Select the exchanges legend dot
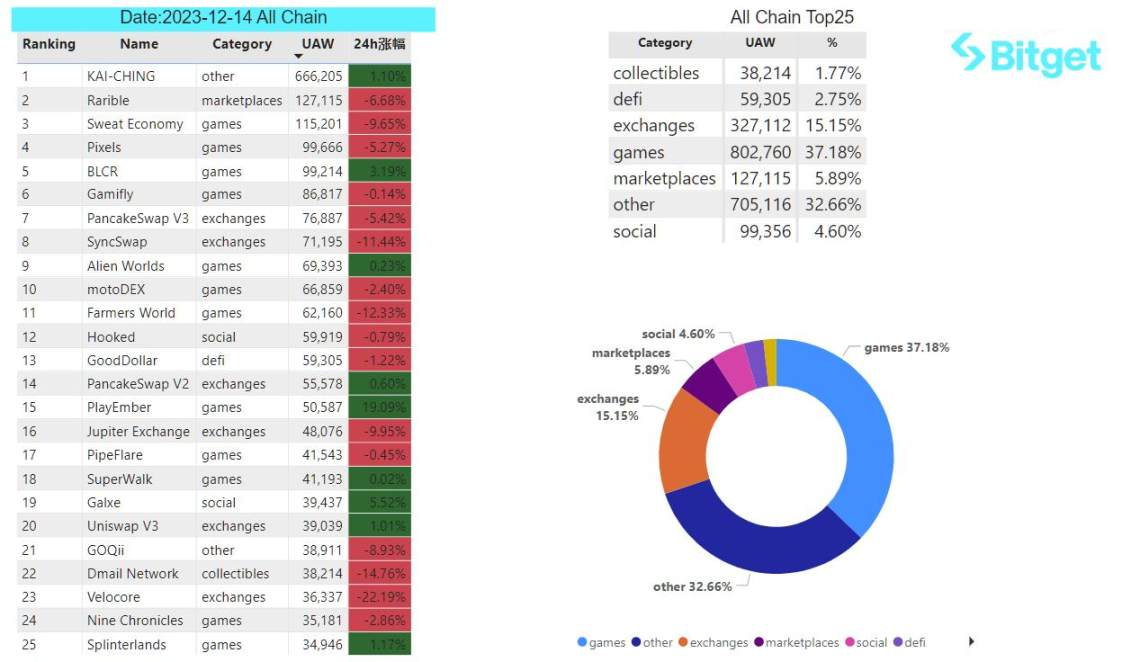The image size is (1140, 662). tap(683, 642)
